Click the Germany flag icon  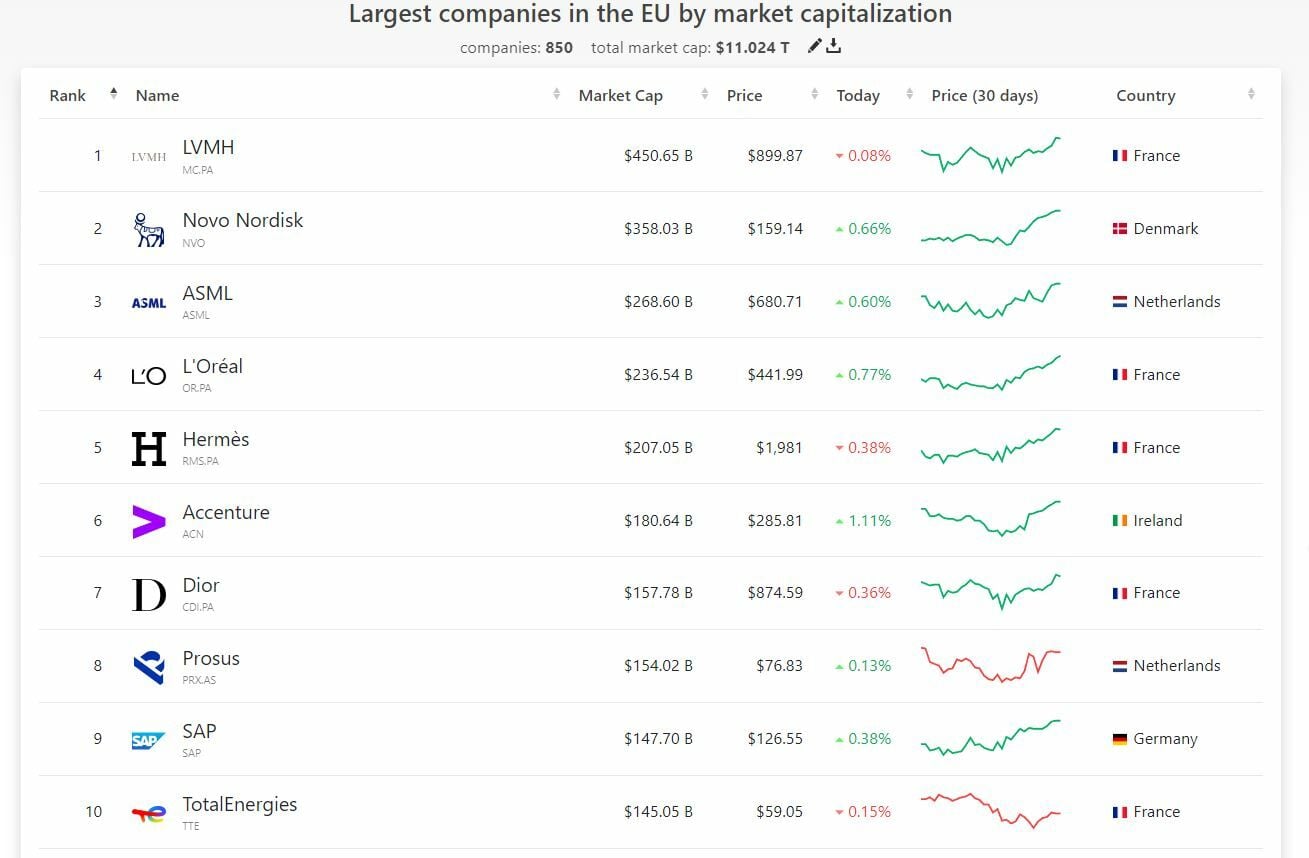(1120, 739)
